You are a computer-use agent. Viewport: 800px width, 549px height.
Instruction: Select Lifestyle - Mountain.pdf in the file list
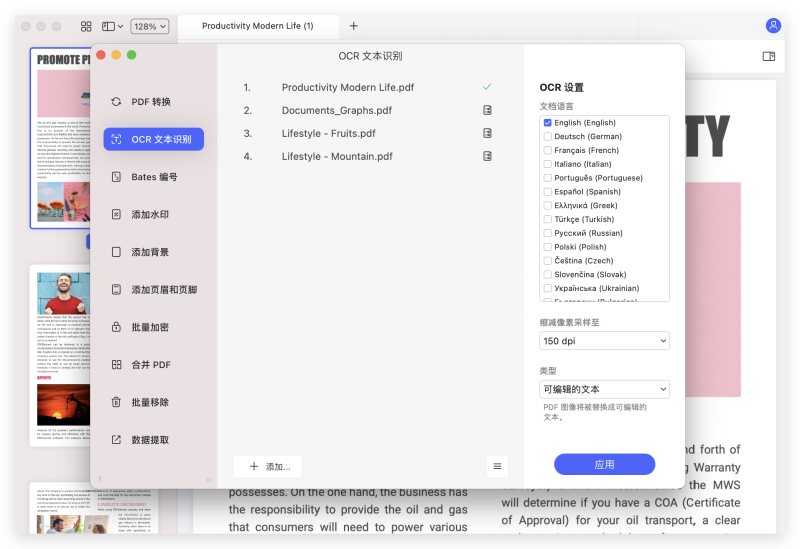[x=337, y=156]
